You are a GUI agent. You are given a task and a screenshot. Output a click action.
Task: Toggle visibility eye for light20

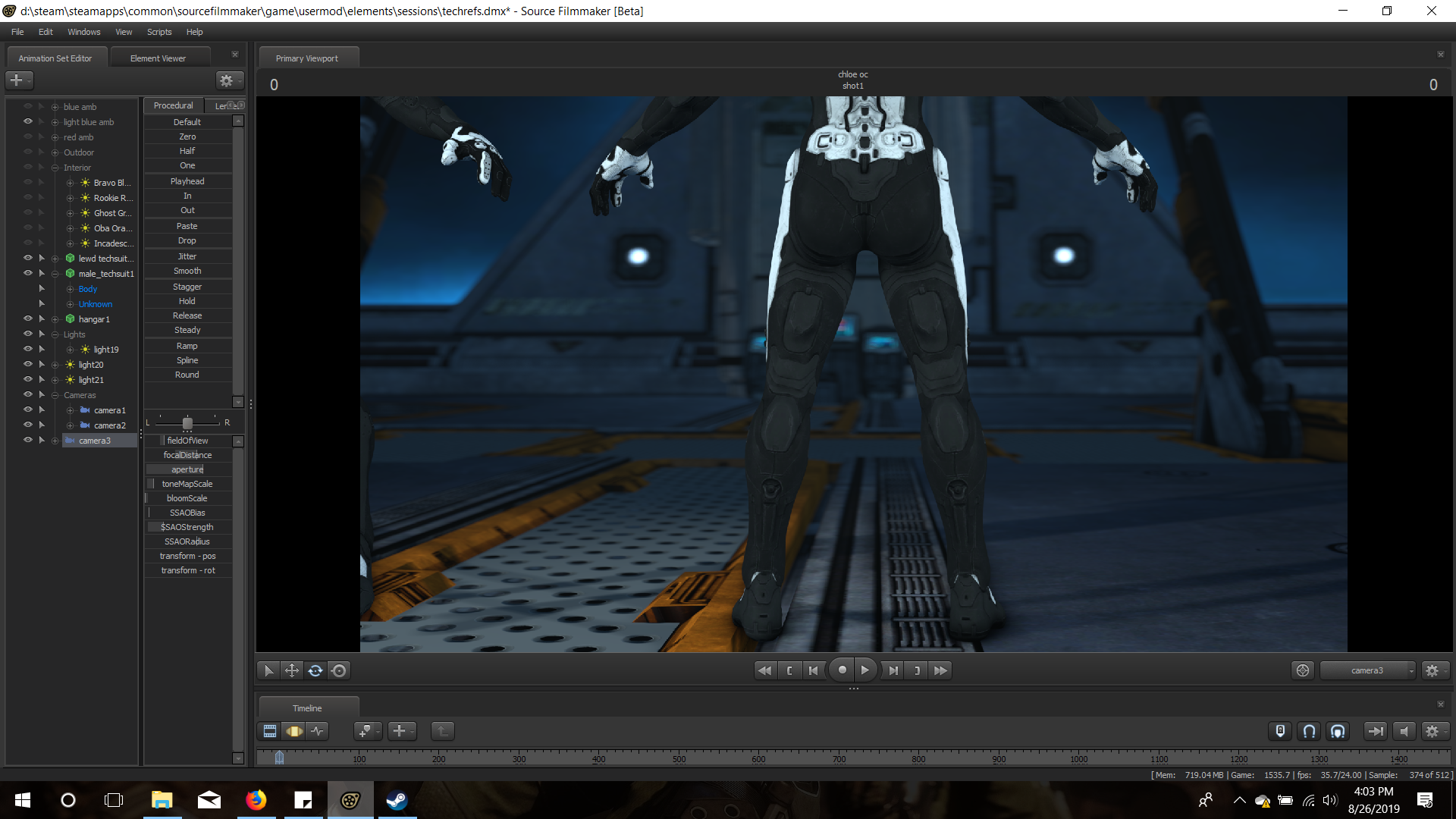[x=28, y=364]
